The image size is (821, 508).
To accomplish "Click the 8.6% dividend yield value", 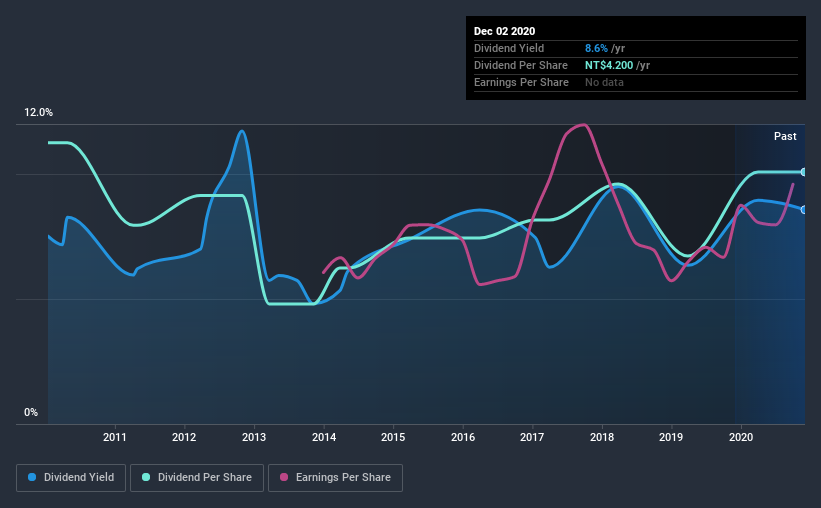I will (x=596, y=48).
